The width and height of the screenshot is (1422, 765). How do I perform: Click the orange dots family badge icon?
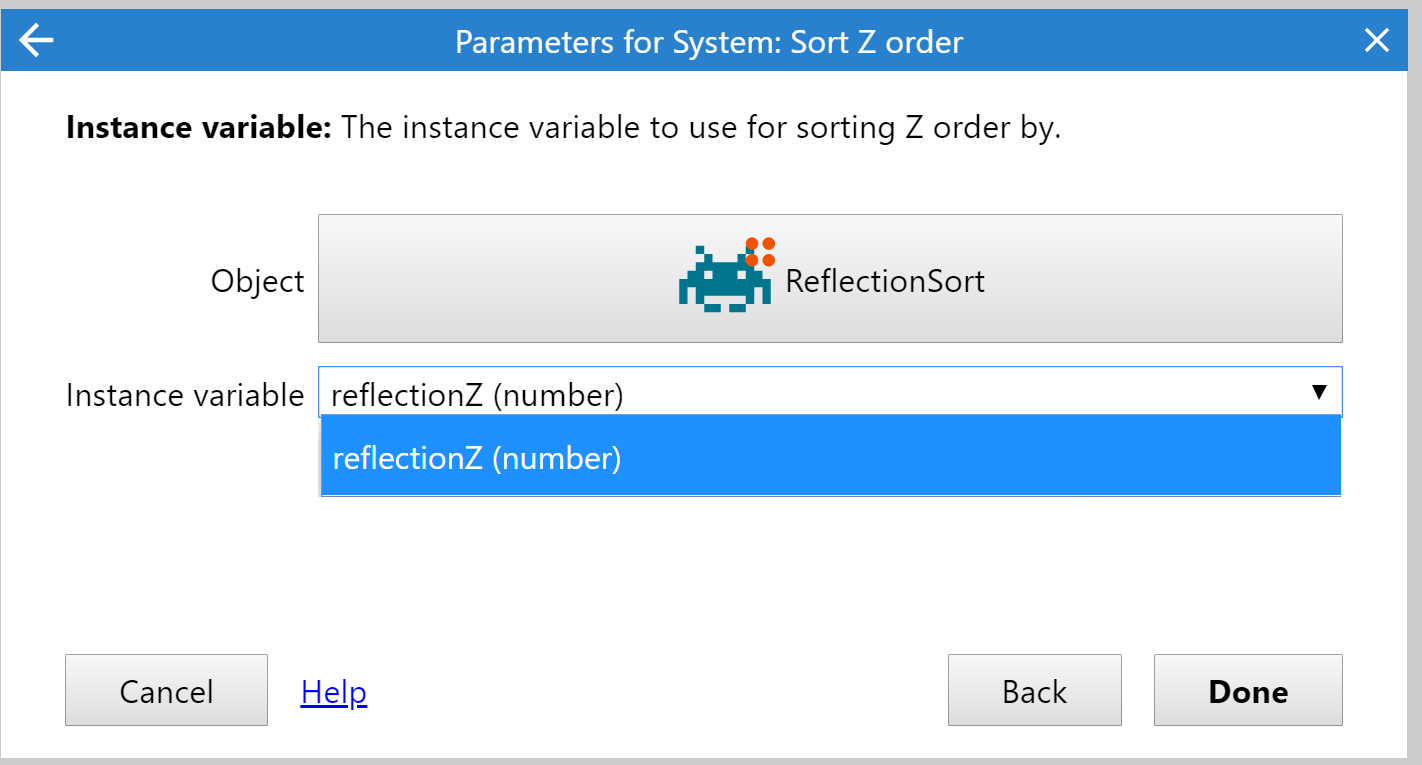760,252
